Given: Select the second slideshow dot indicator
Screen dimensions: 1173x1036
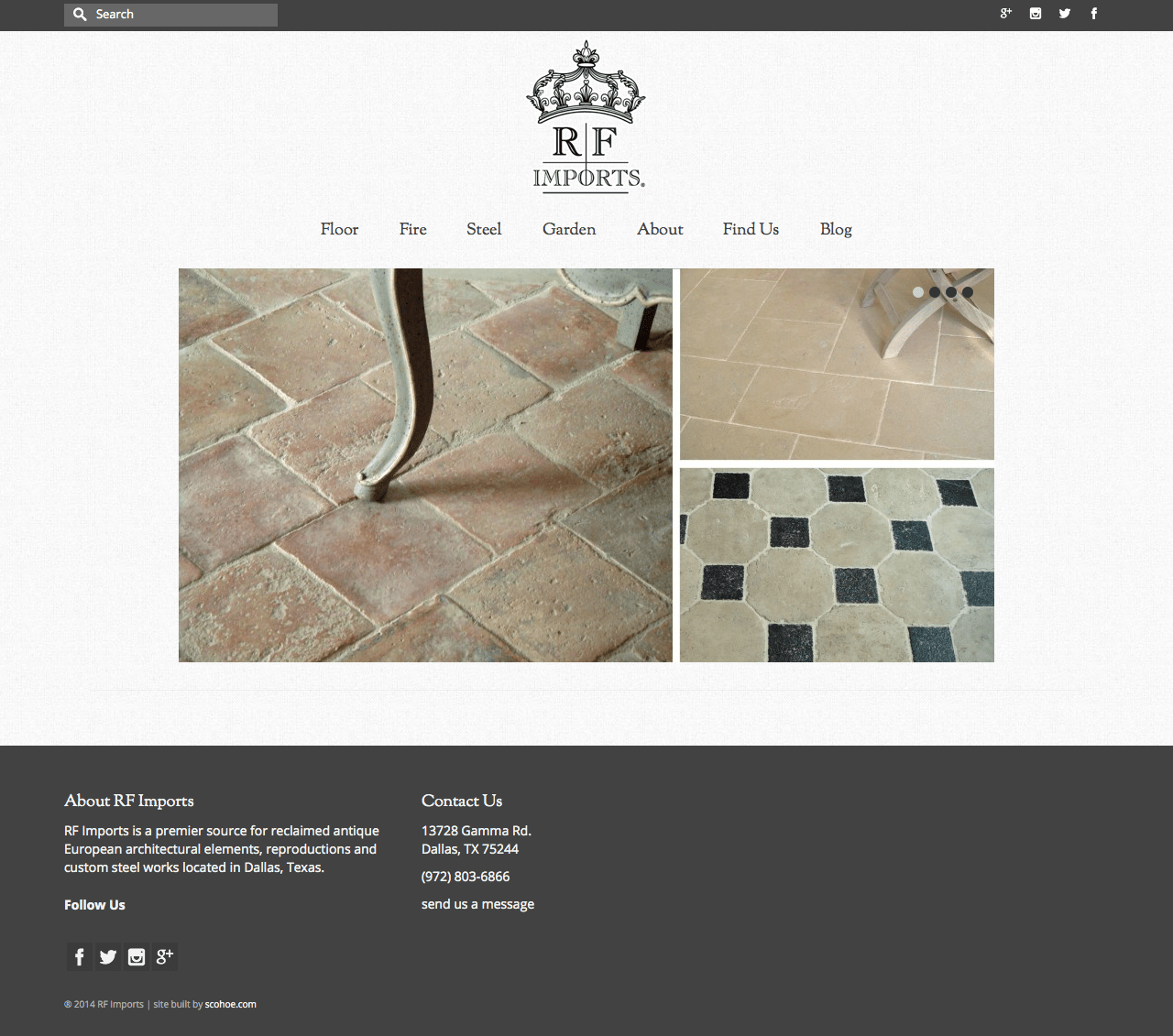Looking at the screenshot, I should pos(935,292).
